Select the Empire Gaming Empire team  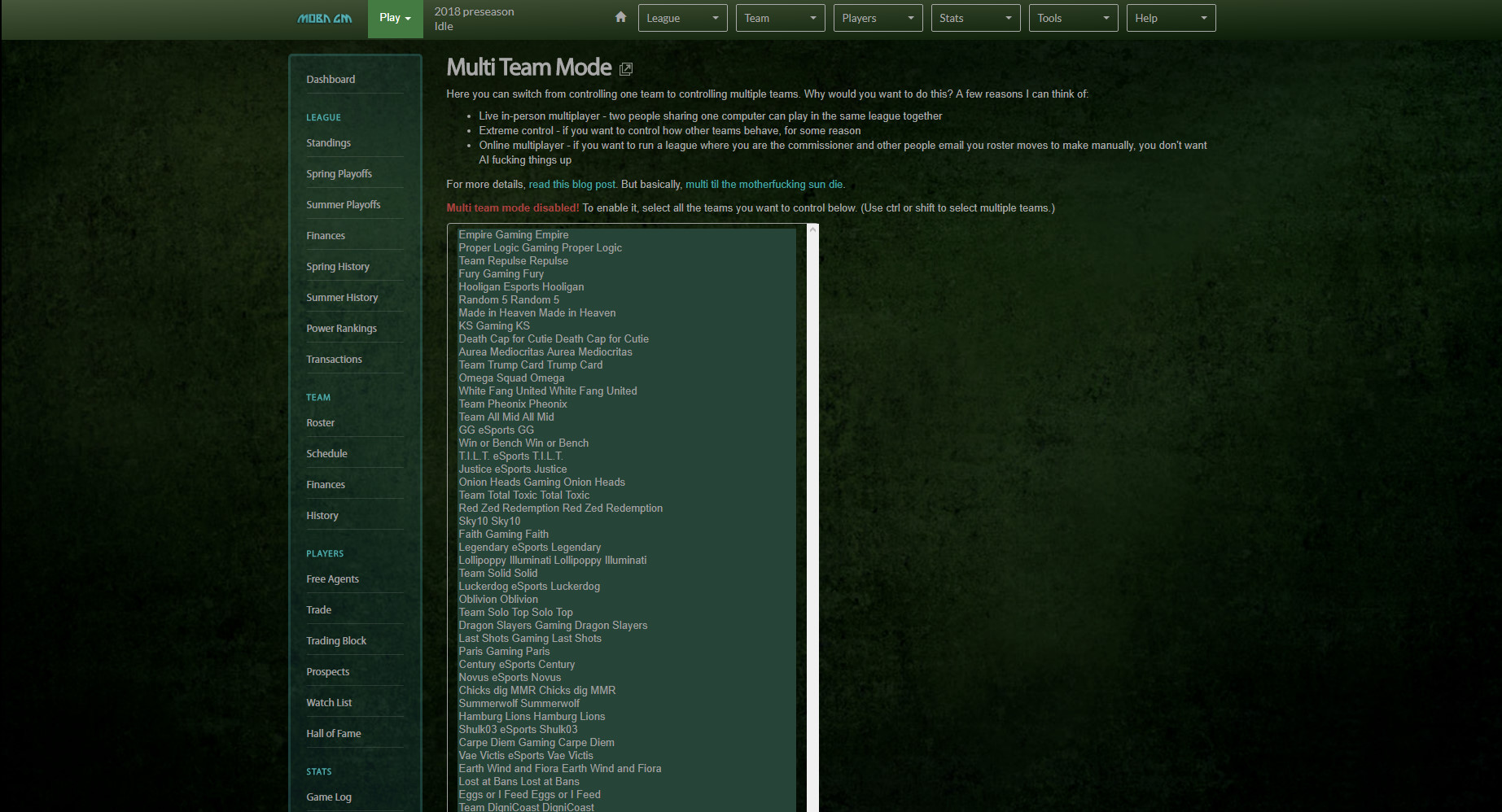tap(513, 234)
